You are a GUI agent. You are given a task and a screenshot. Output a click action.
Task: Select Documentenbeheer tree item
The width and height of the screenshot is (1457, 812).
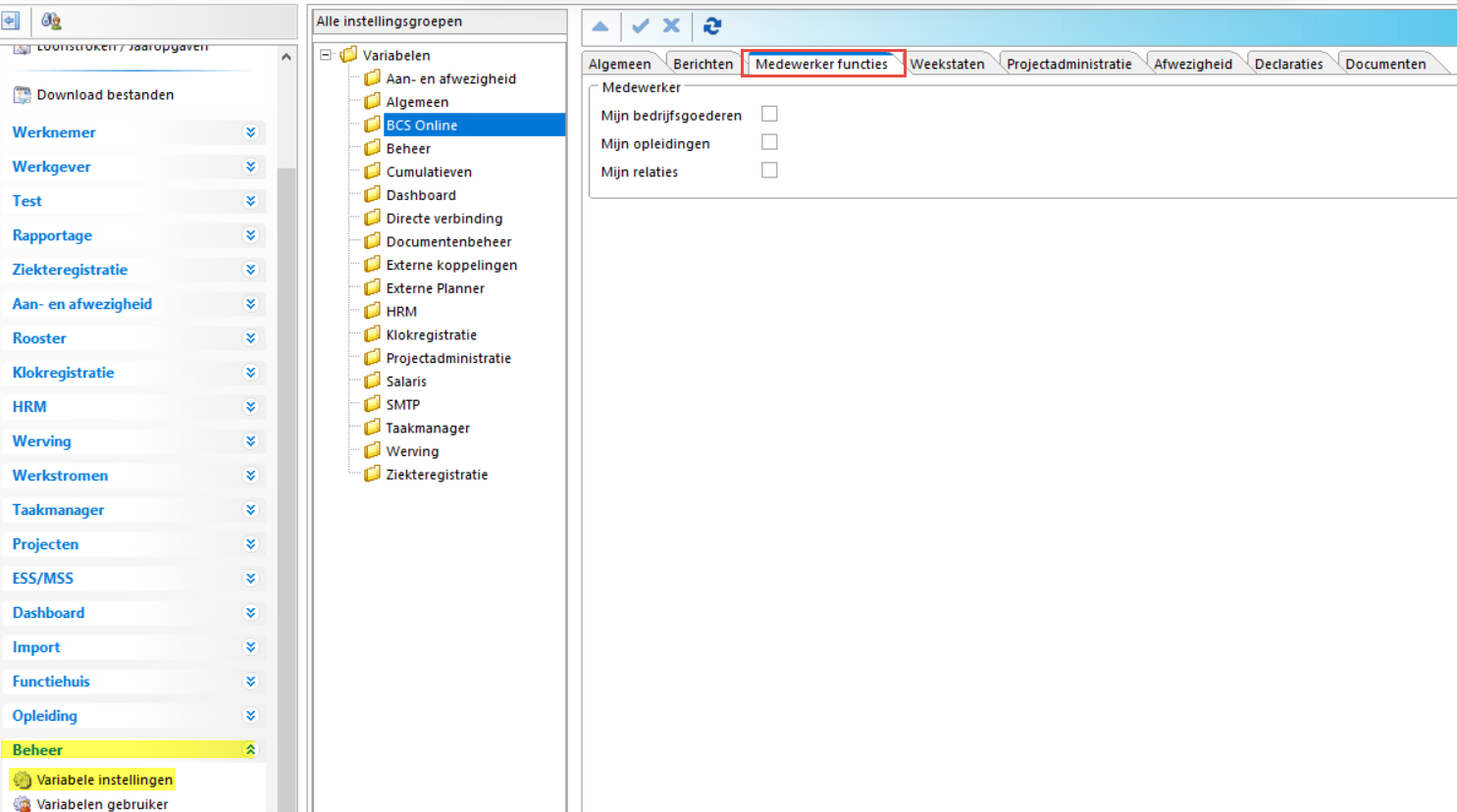tap(449, 241)
